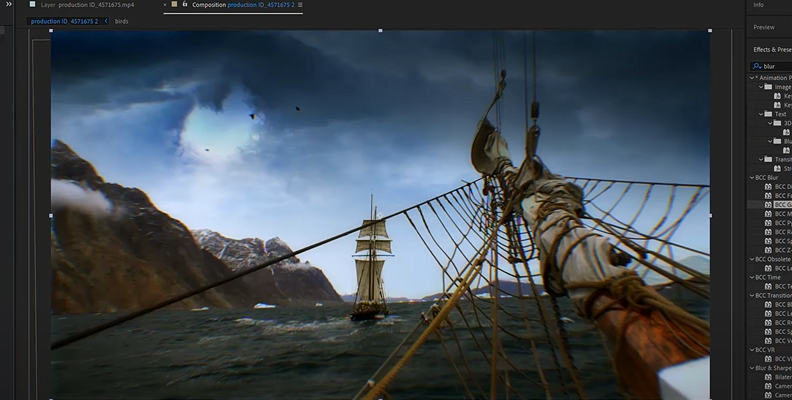Close the Composition viewer tab
Viewport: 792px width, 400px height.
165,5
